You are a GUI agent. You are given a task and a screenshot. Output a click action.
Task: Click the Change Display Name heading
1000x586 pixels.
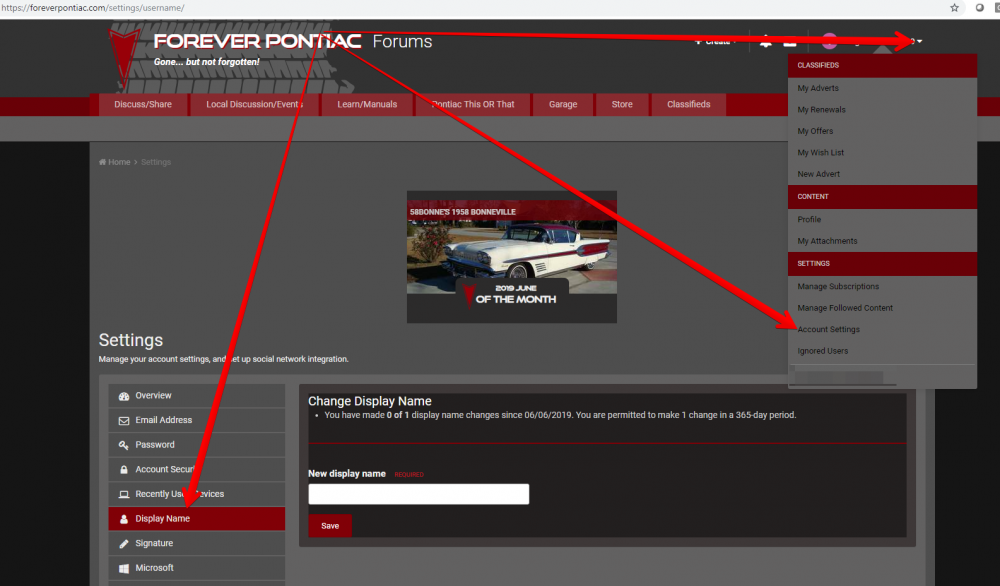(x=370, y=401)
